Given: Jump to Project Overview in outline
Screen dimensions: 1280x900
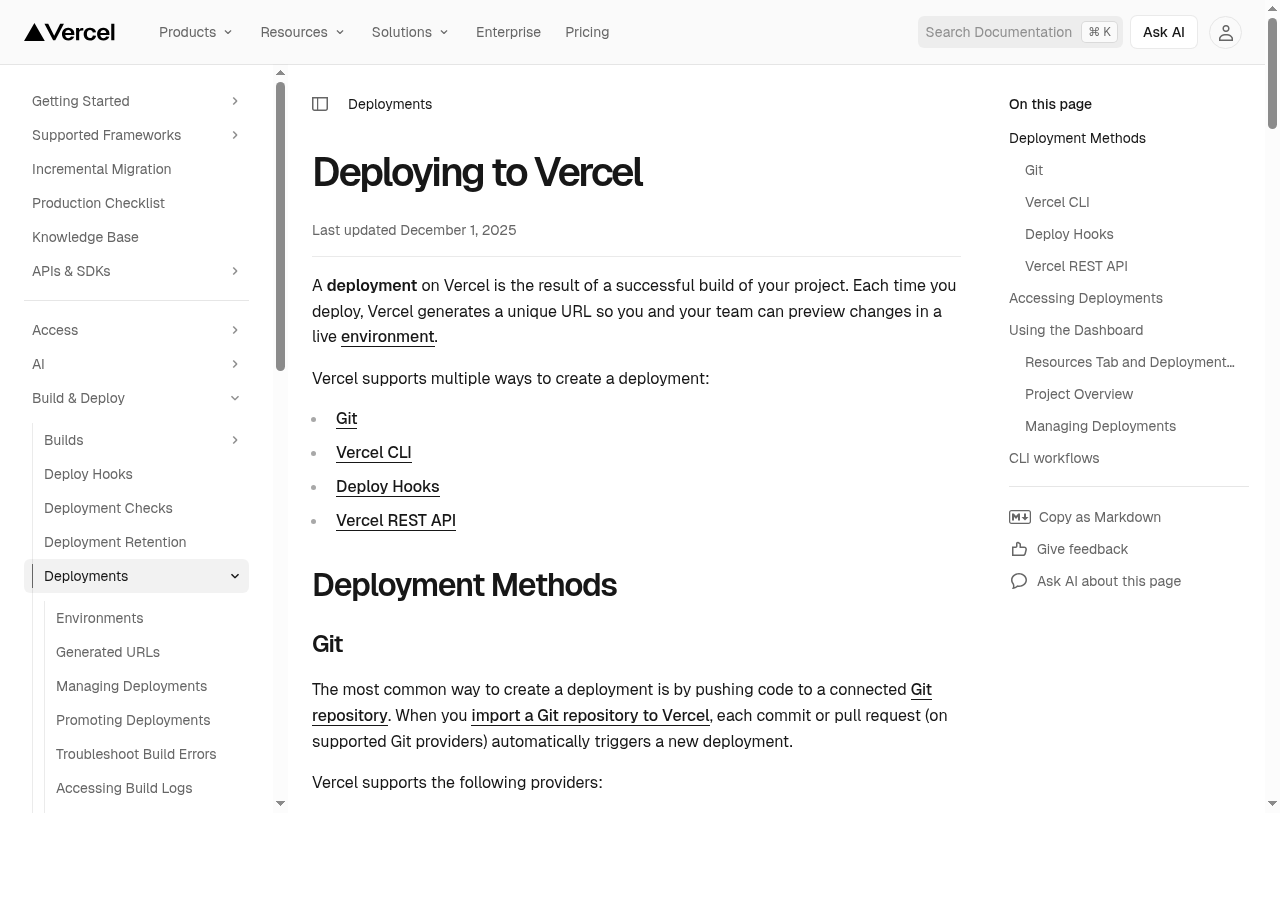Looking at the screenshot, I should point(1078,394).
